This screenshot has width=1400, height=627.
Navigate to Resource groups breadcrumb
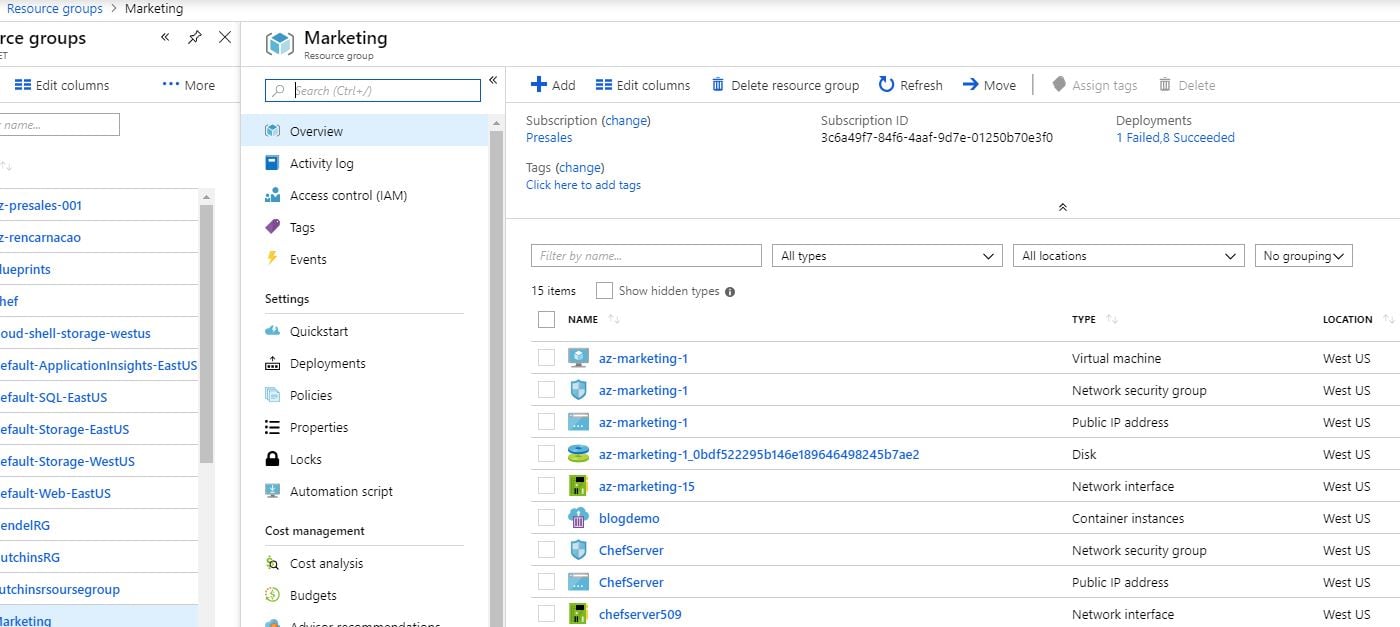coord(54,8)
